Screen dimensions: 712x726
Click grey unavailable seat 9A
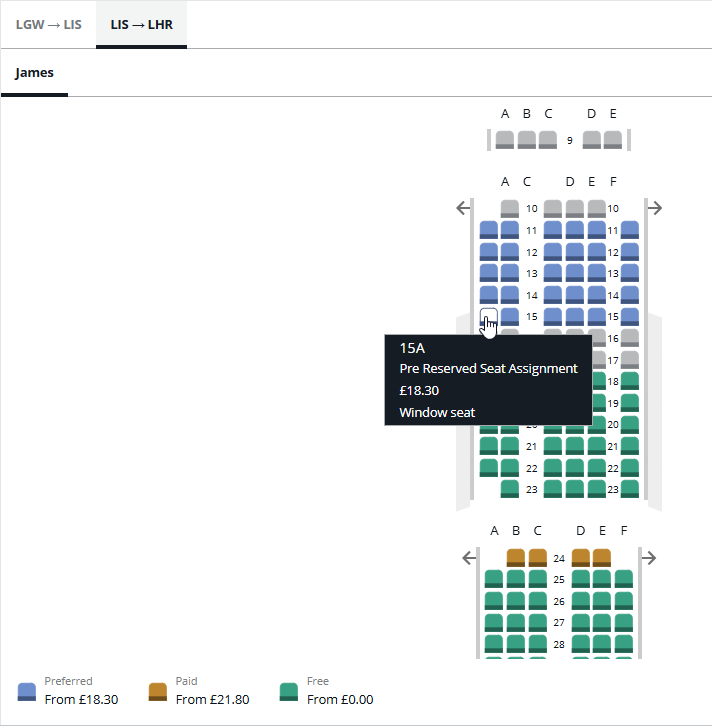click(x=505, y=140)
